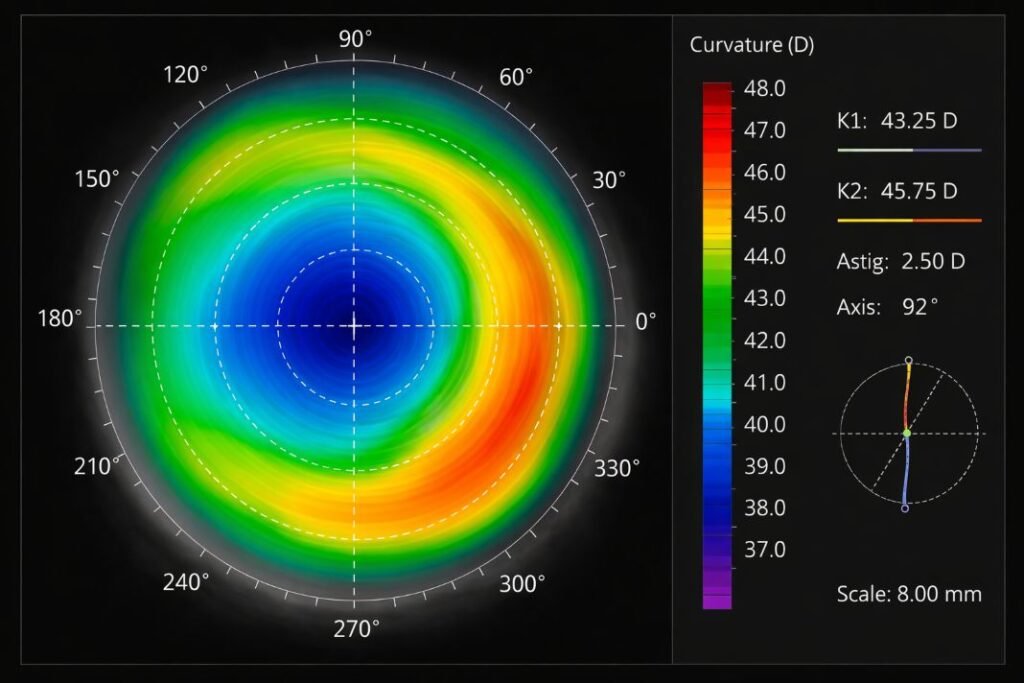Screen dimensions: 1024x683
Task: Click the 37.0 label on the color scale
Action: [765, 550]
